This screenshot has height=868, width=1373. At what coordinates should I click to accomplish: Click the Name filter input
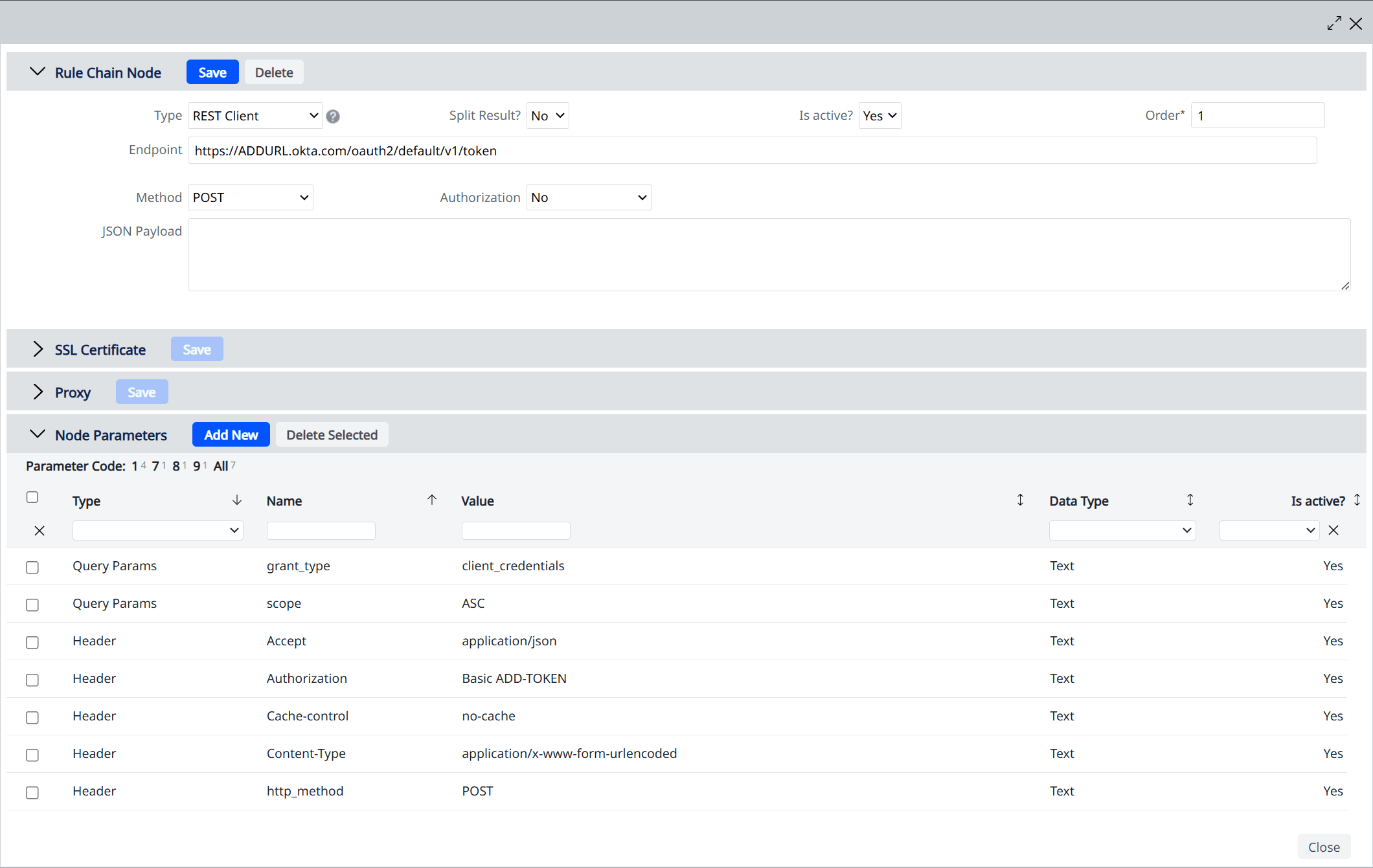point(321,530)
